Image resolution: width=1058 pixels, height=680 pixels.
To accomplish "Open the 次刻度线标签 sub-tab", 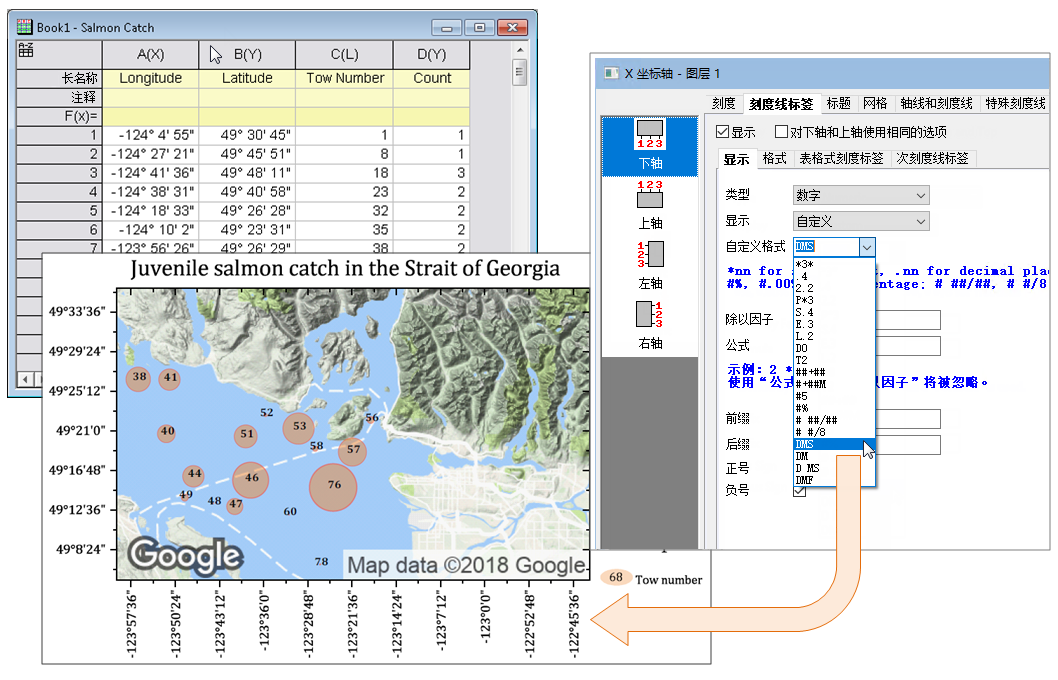I will coord(932,159).
